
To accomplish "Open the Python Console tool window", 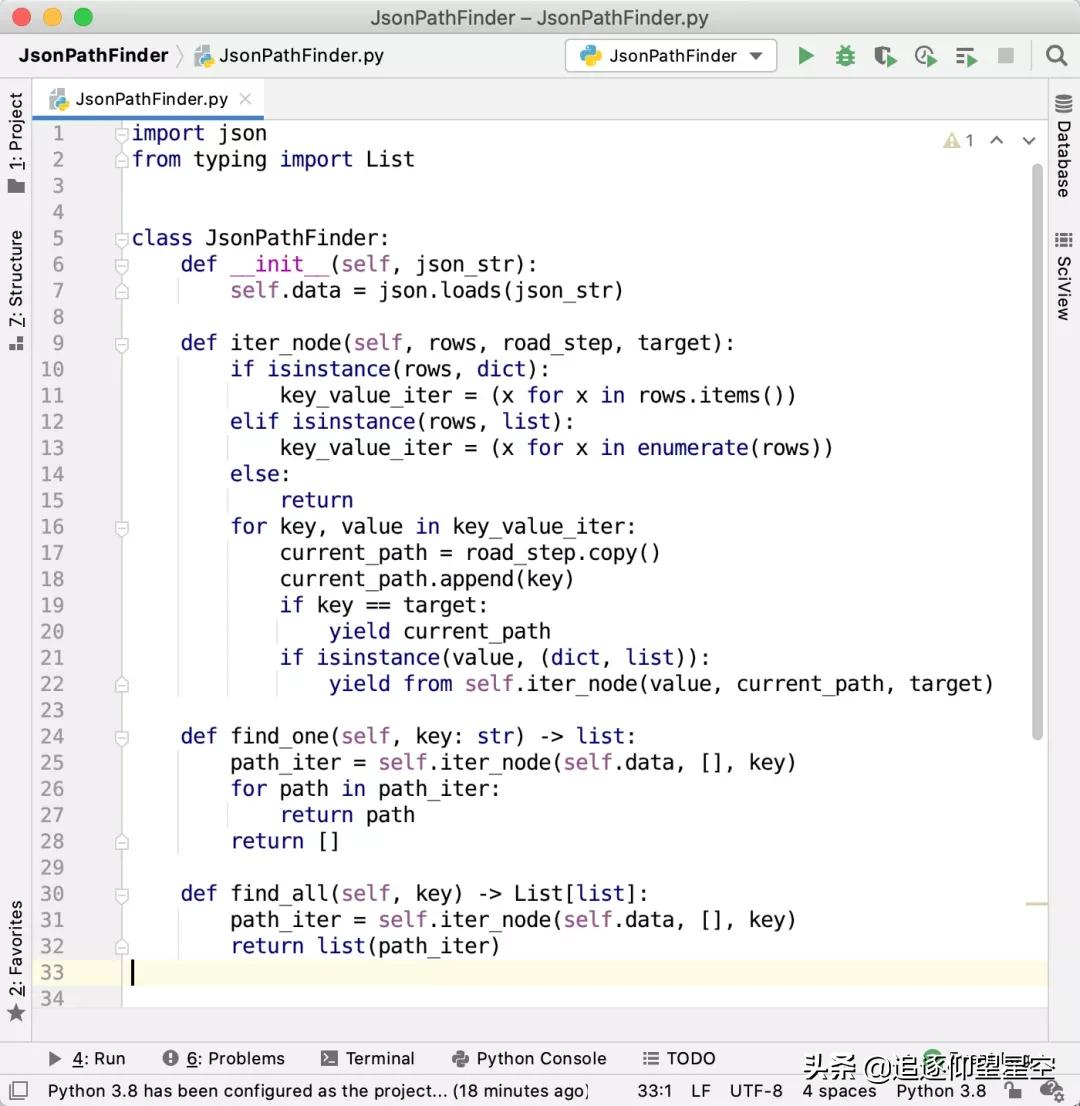I will (529, 1058).
